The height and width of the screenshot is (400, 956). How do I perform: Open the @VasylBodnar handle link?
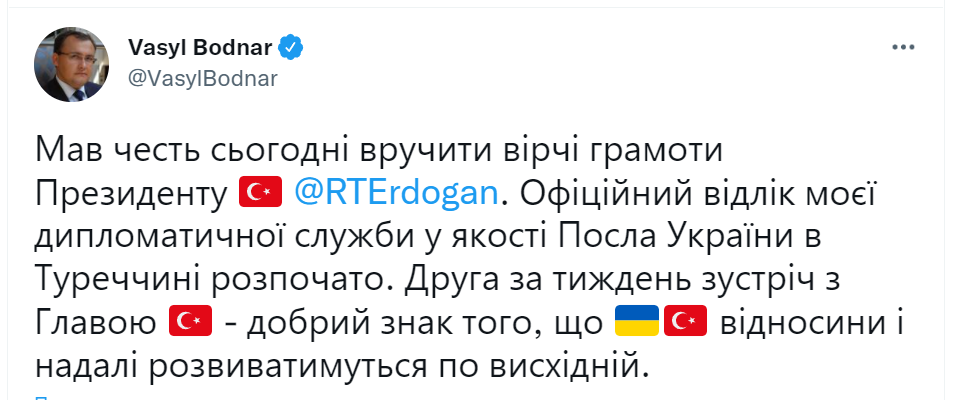[x=204, y=79]
